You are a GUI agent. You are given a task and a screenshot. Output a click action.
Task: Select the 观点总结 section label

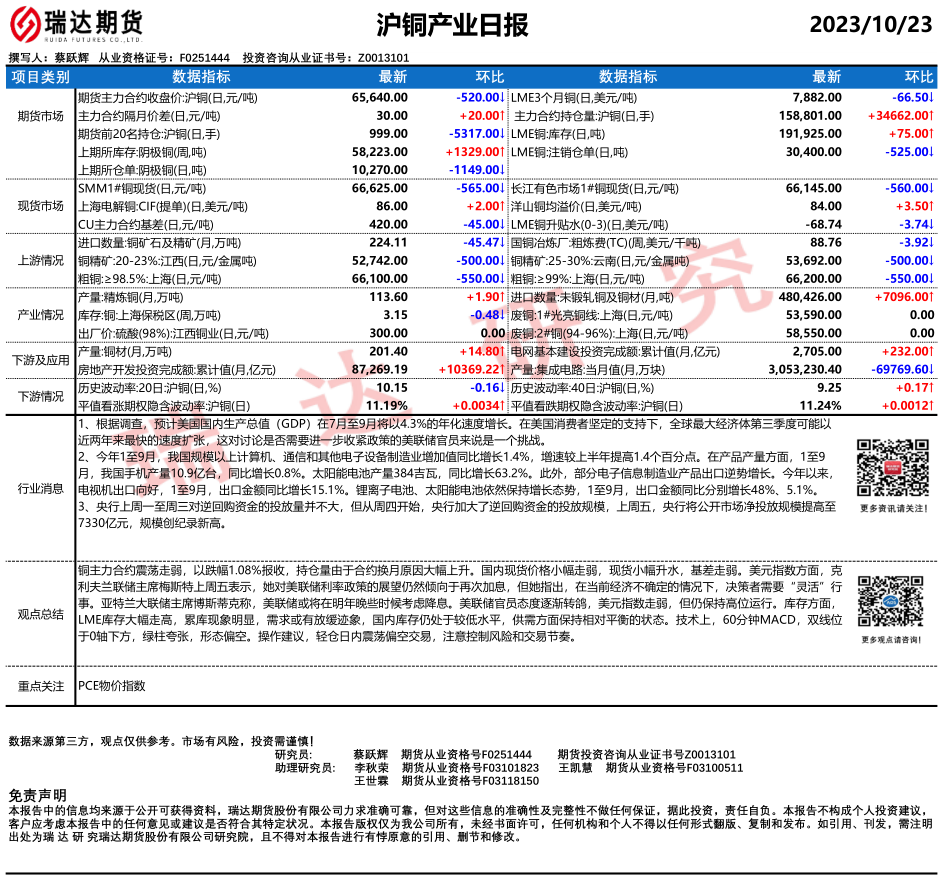tap(41, 614)
